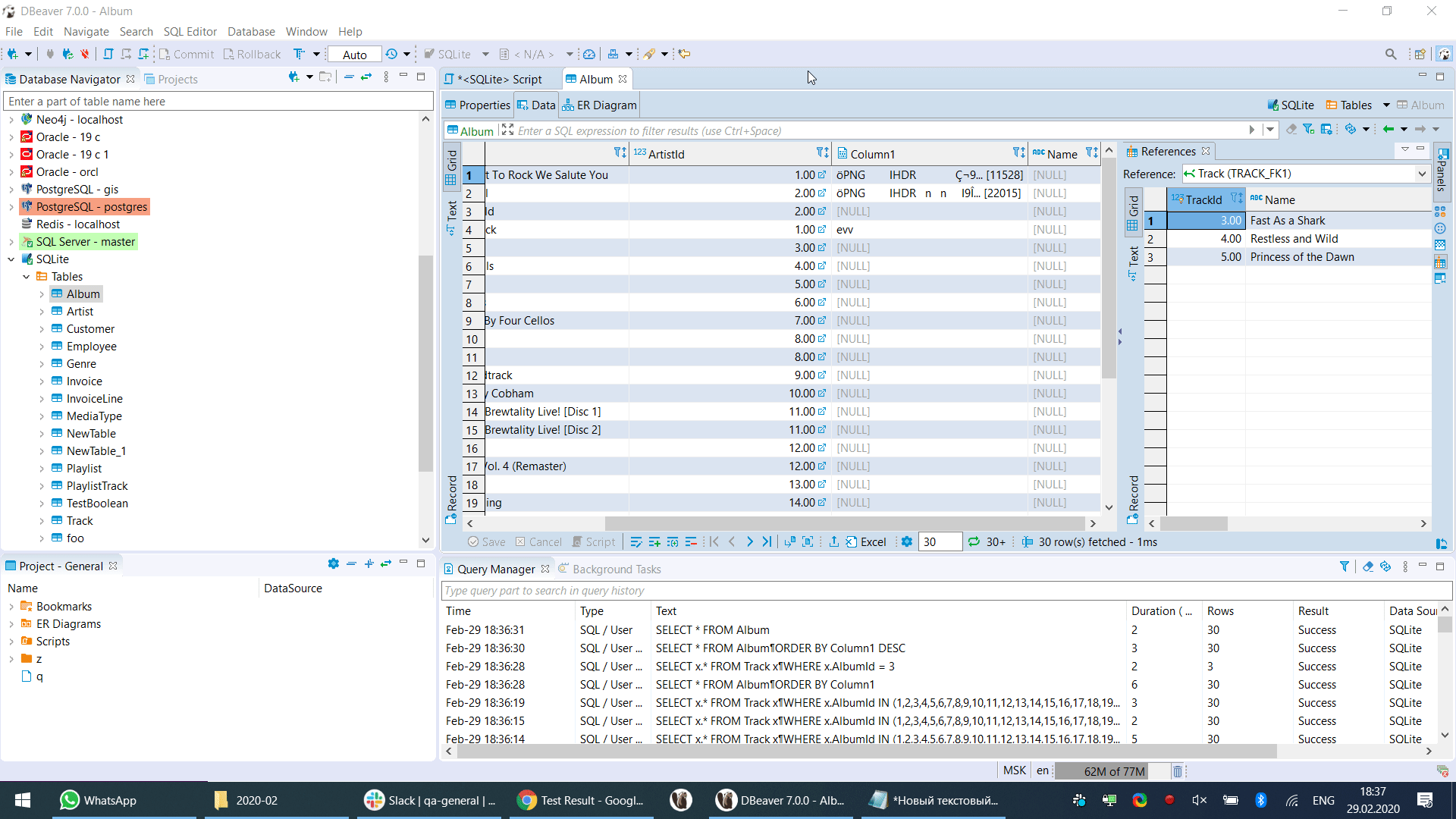This screenshot has width=1456, height=819.
Task: Go to the last row of results
Action: 767,542
